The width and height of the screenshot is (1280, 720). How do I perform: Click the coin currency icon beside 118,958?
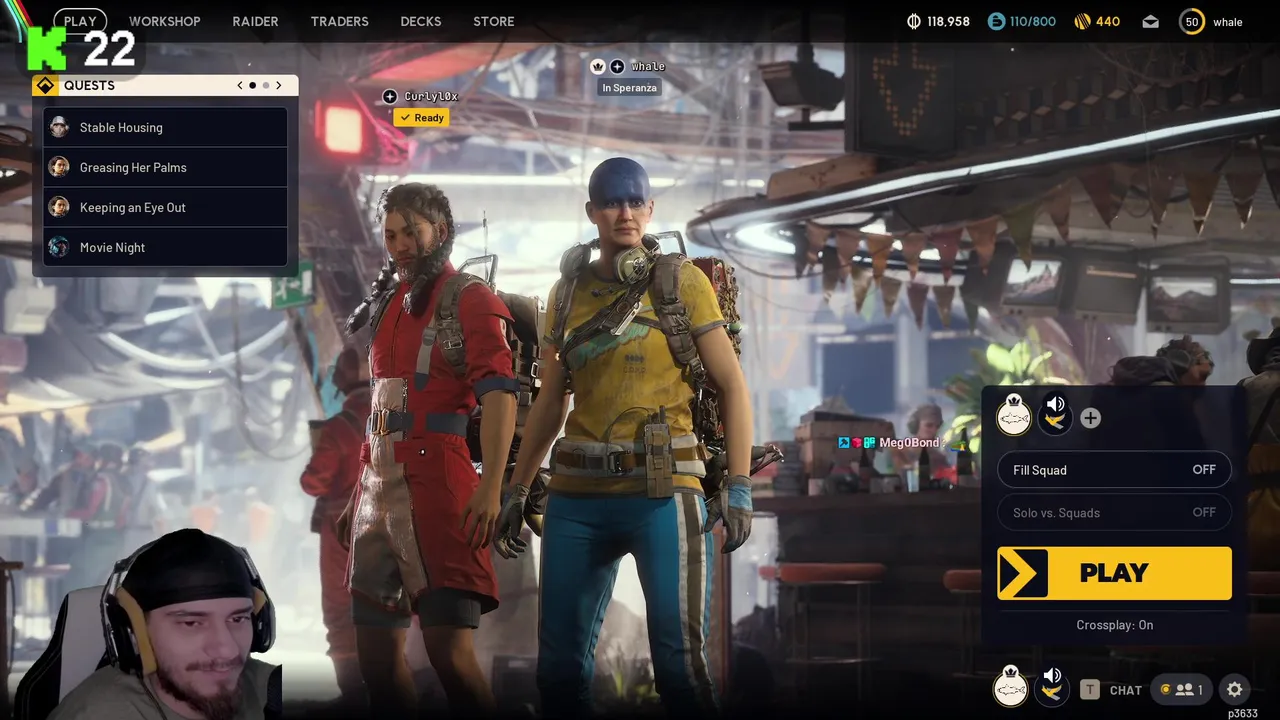[913, 21]
